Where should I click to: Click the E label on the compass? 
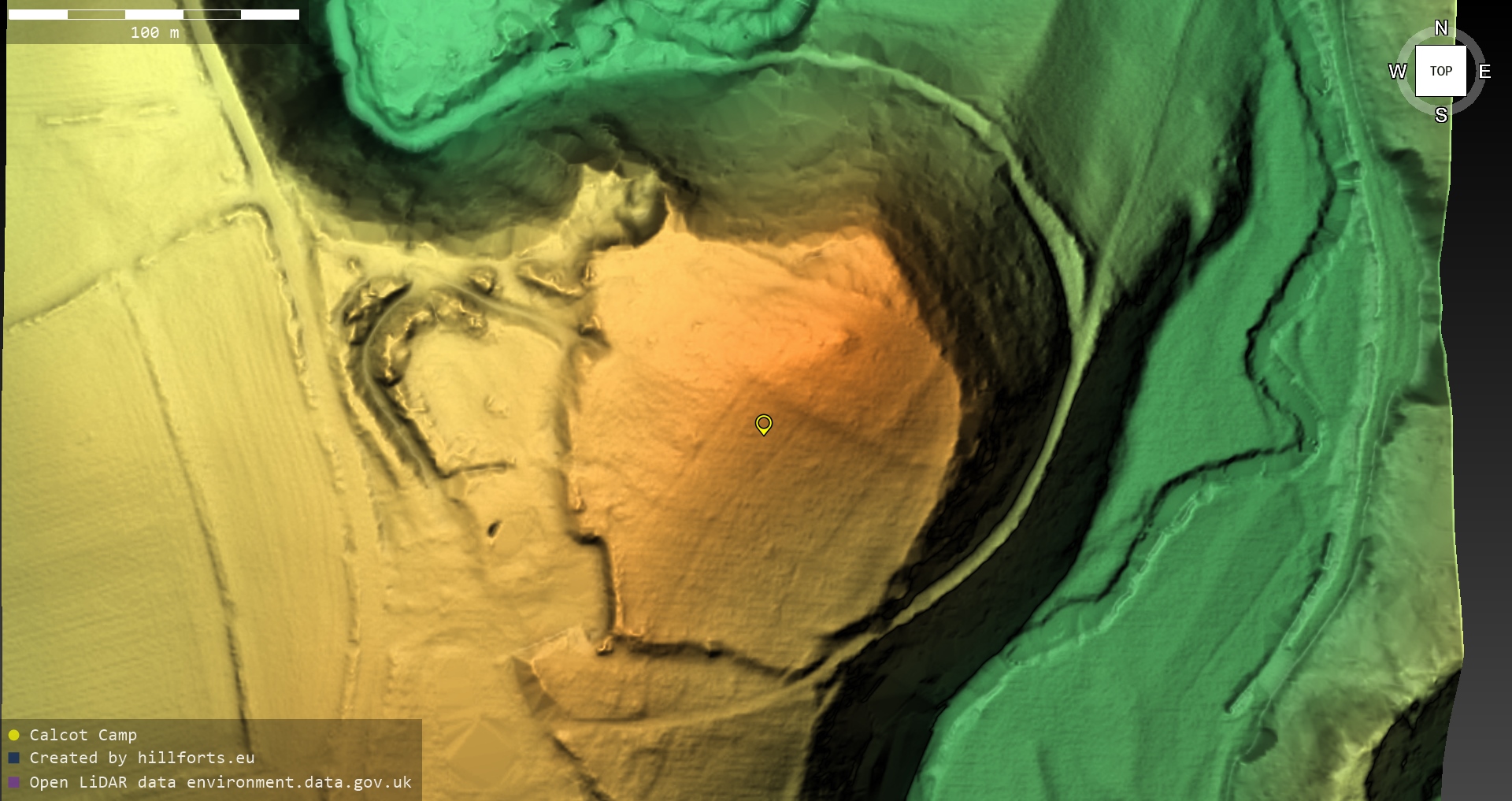1484,72
